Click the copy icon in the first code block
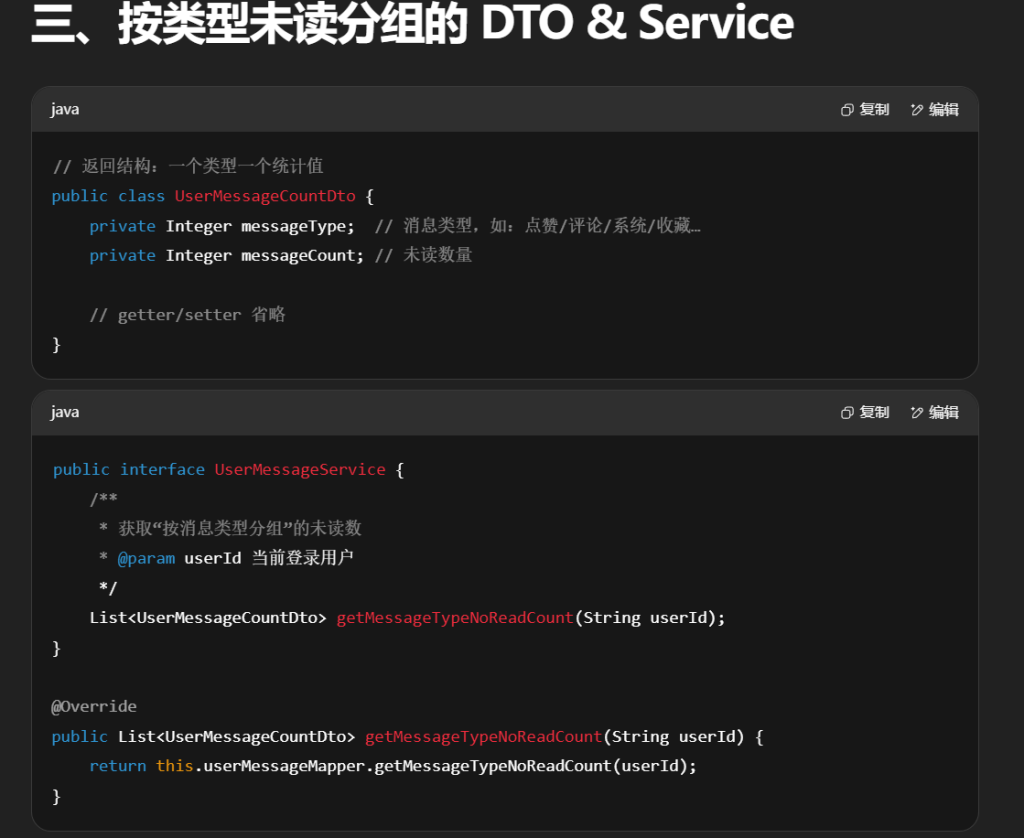Screen dimensions: 1024x838 (847, 110)
